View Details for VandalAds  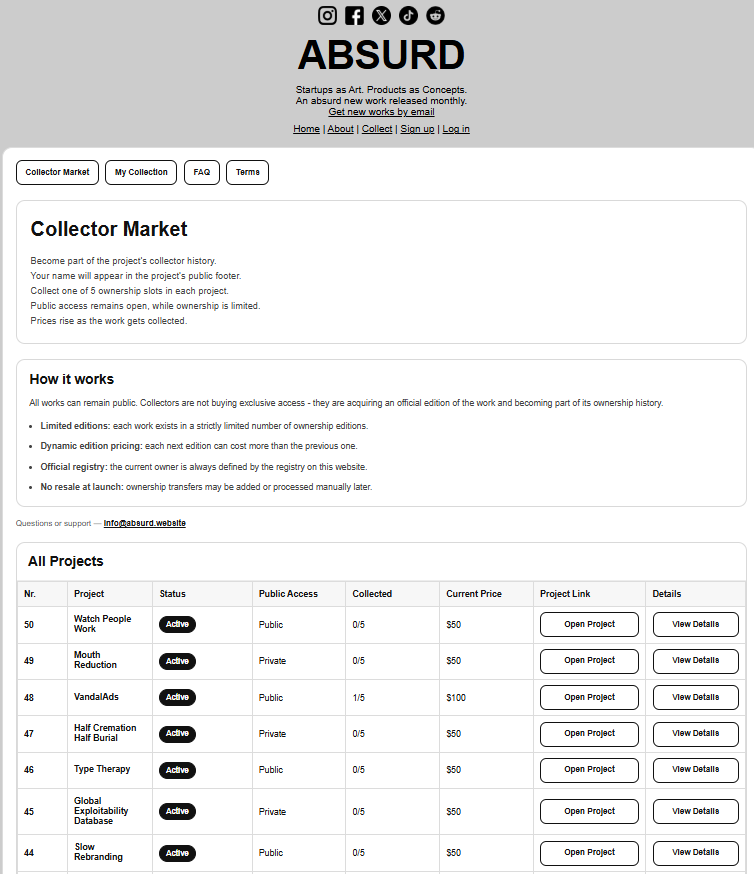695,697
